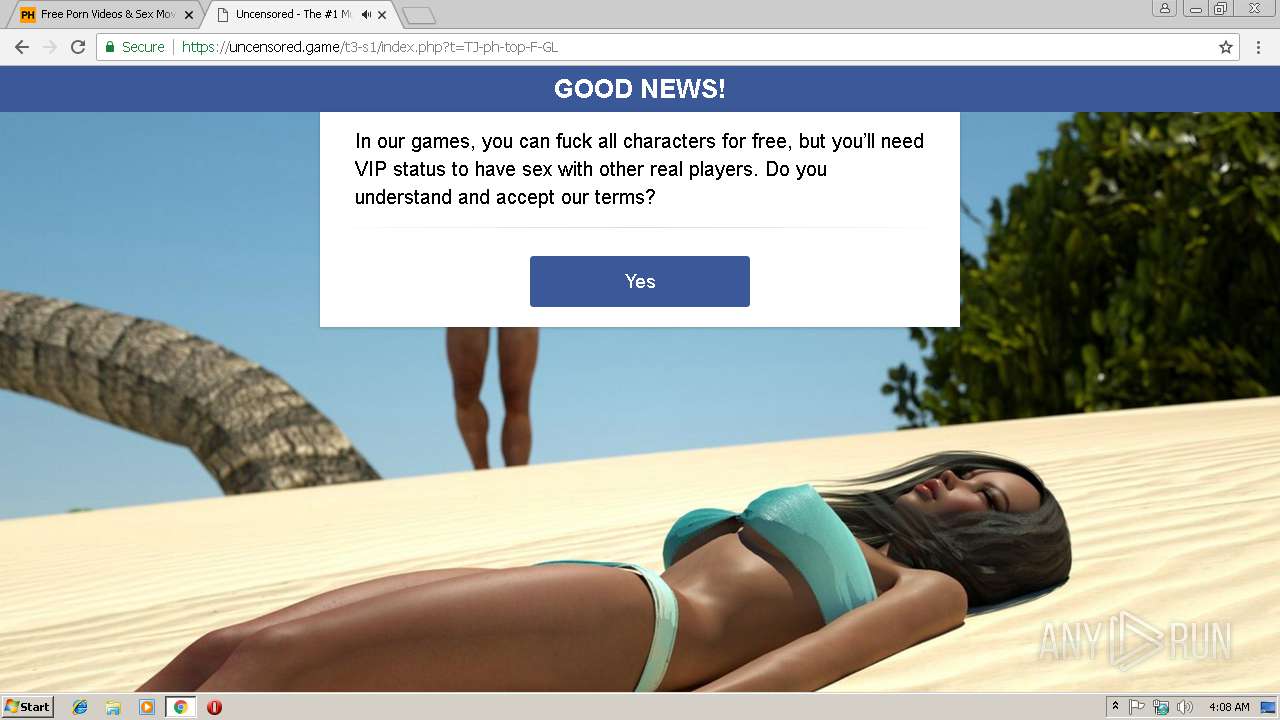Click the blue Yes button

pos(640,281)
